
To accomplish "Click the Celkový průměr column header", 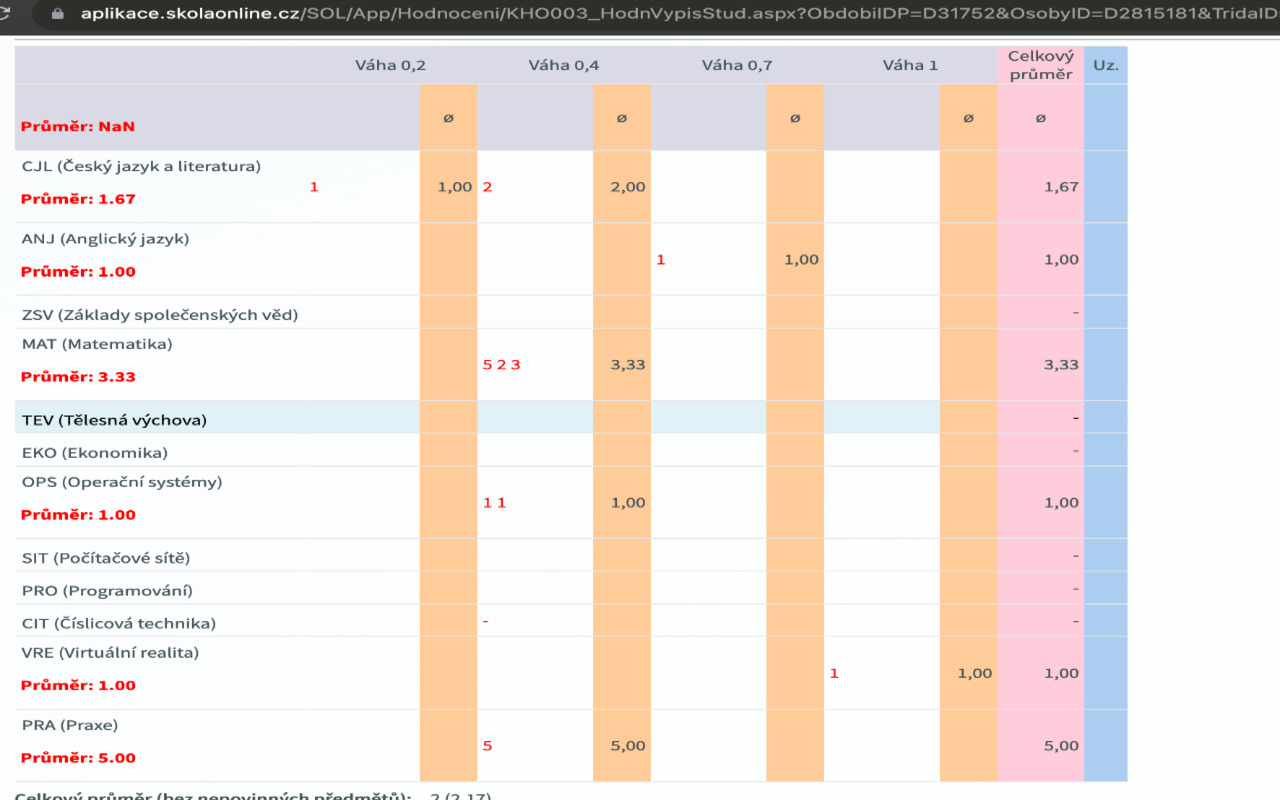I will point(1040,65).
